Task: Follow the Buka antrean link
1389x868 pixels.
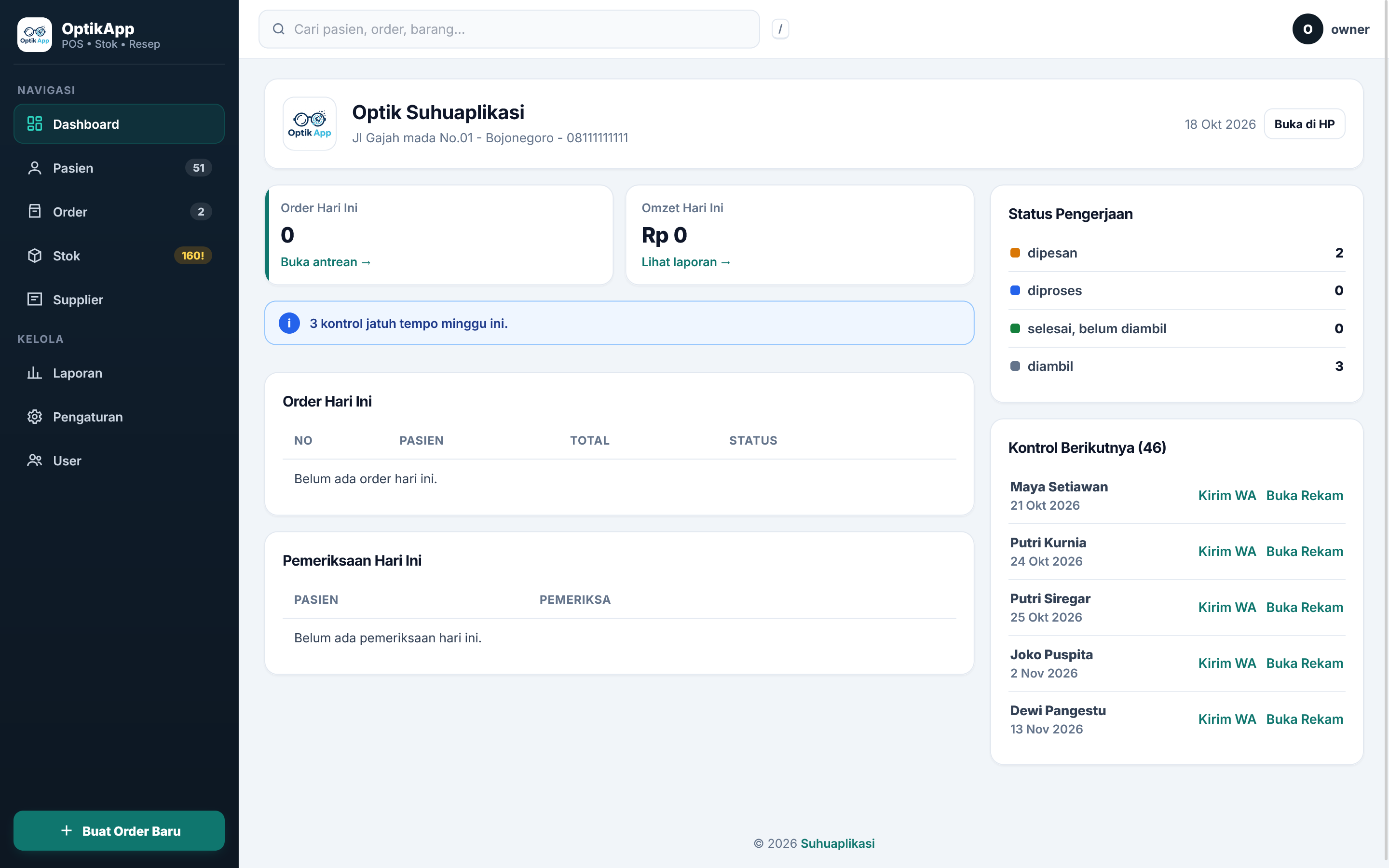Action: click(x=326, y=262)
